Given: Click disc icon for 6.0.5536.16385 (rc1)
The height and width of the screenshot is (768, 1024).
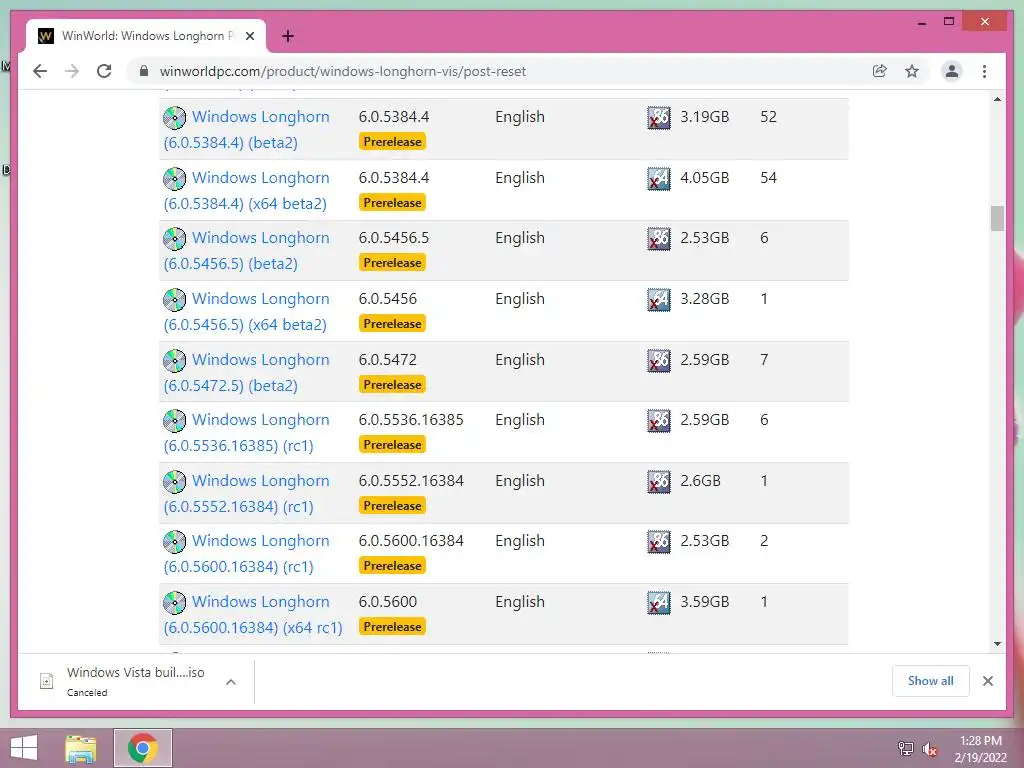Looking at the screenshot, I should pyautogui.click(x=174, y=421).
